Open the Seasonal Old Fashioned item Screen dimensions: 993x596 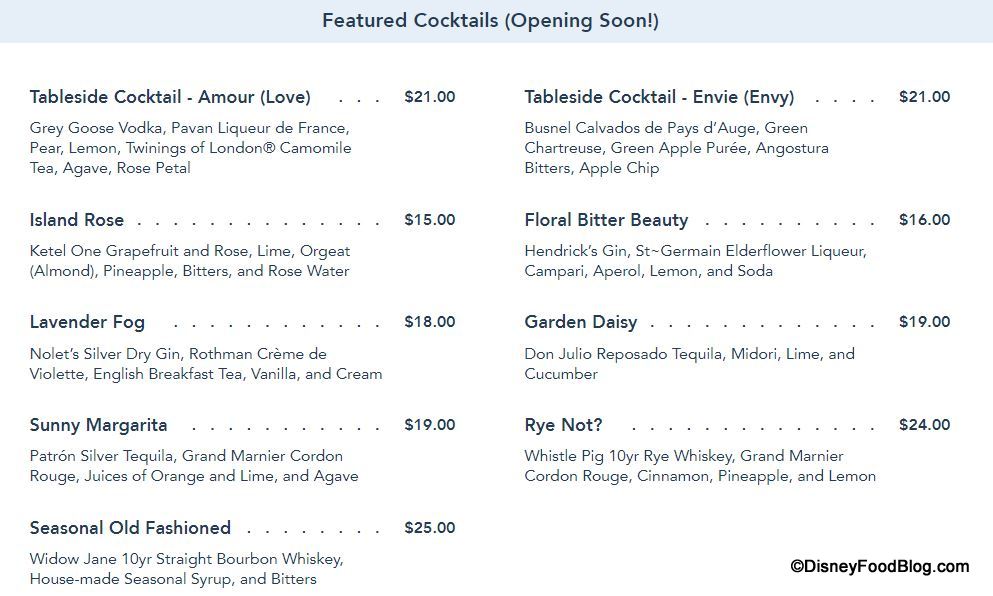click(130, 528)
